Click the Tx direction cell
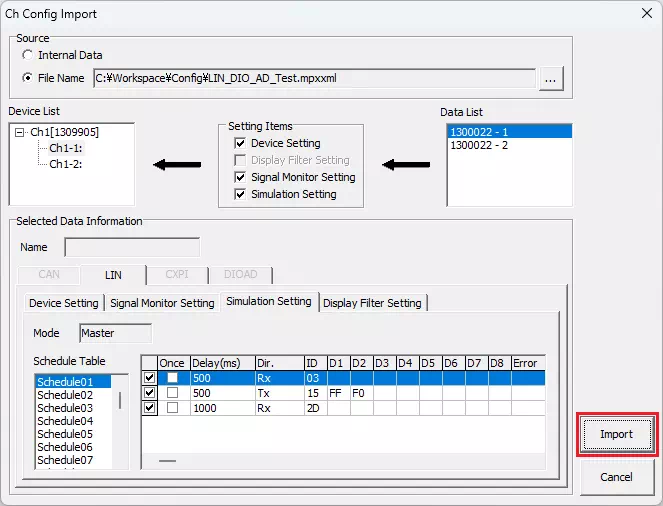Image resolution: width=663 pixels, height=506 pixels. click(x=279, y=393)
